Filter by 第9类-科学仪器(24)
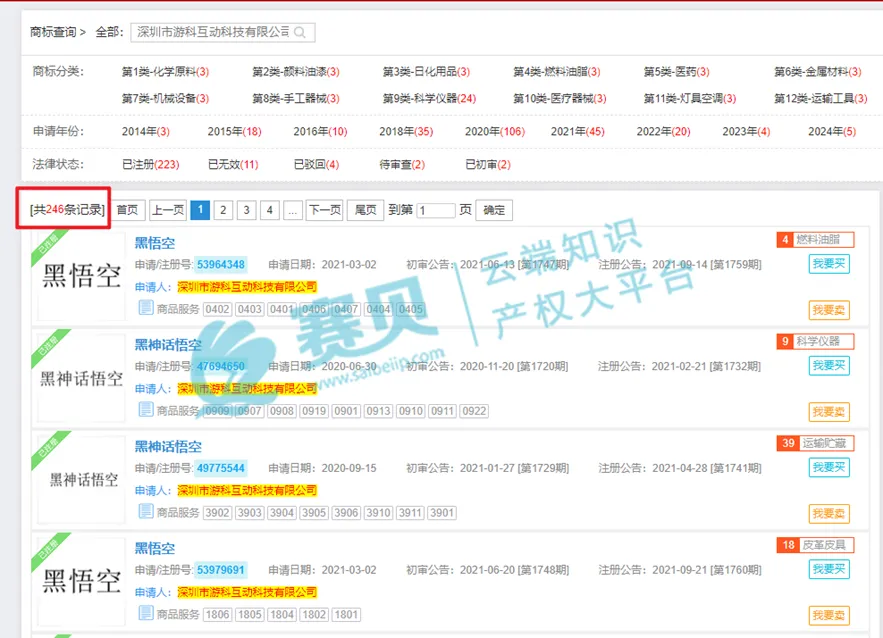Viewport: 883px width, 638px height. (429, 99)
